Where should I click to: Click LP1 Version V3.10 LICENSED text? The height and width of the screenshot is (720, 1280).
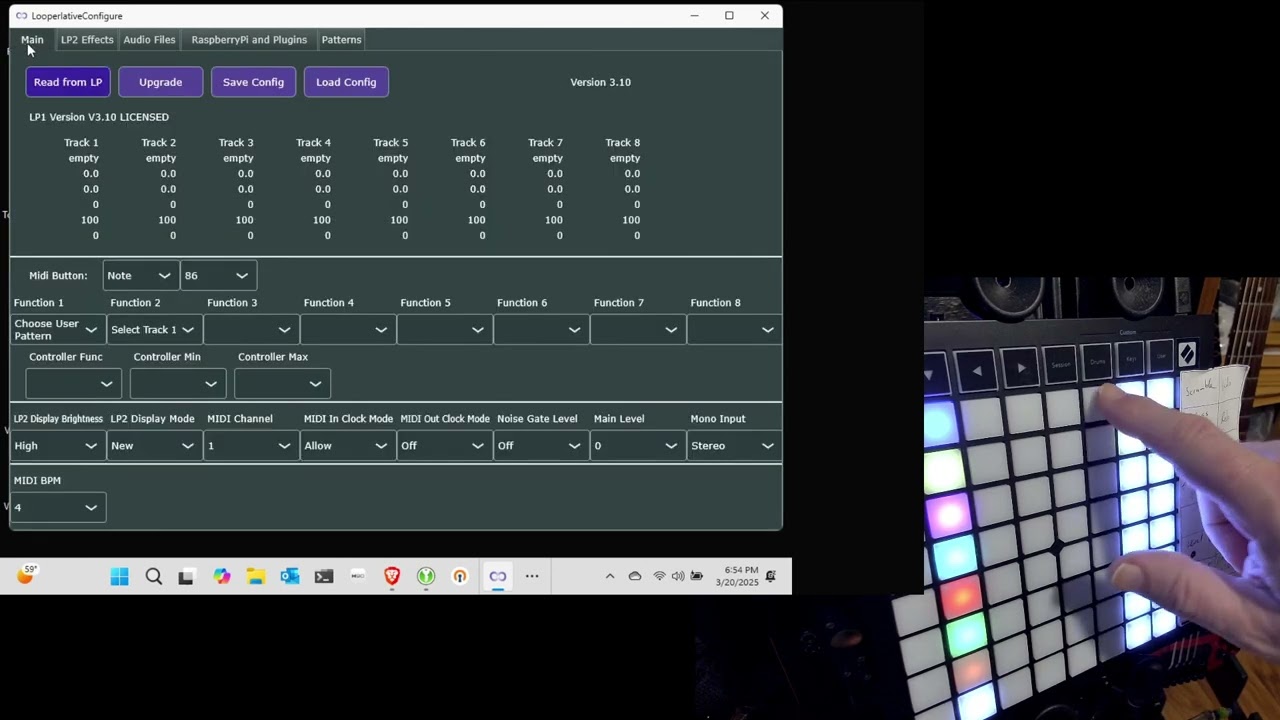(x=99, y=117)
